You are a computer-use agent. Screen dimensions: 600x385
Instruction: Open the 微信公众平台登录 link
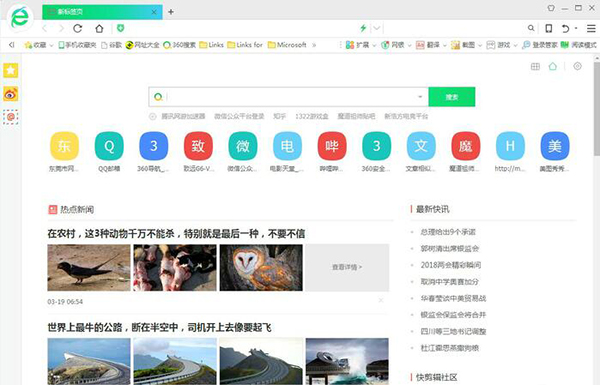(239, 116)
